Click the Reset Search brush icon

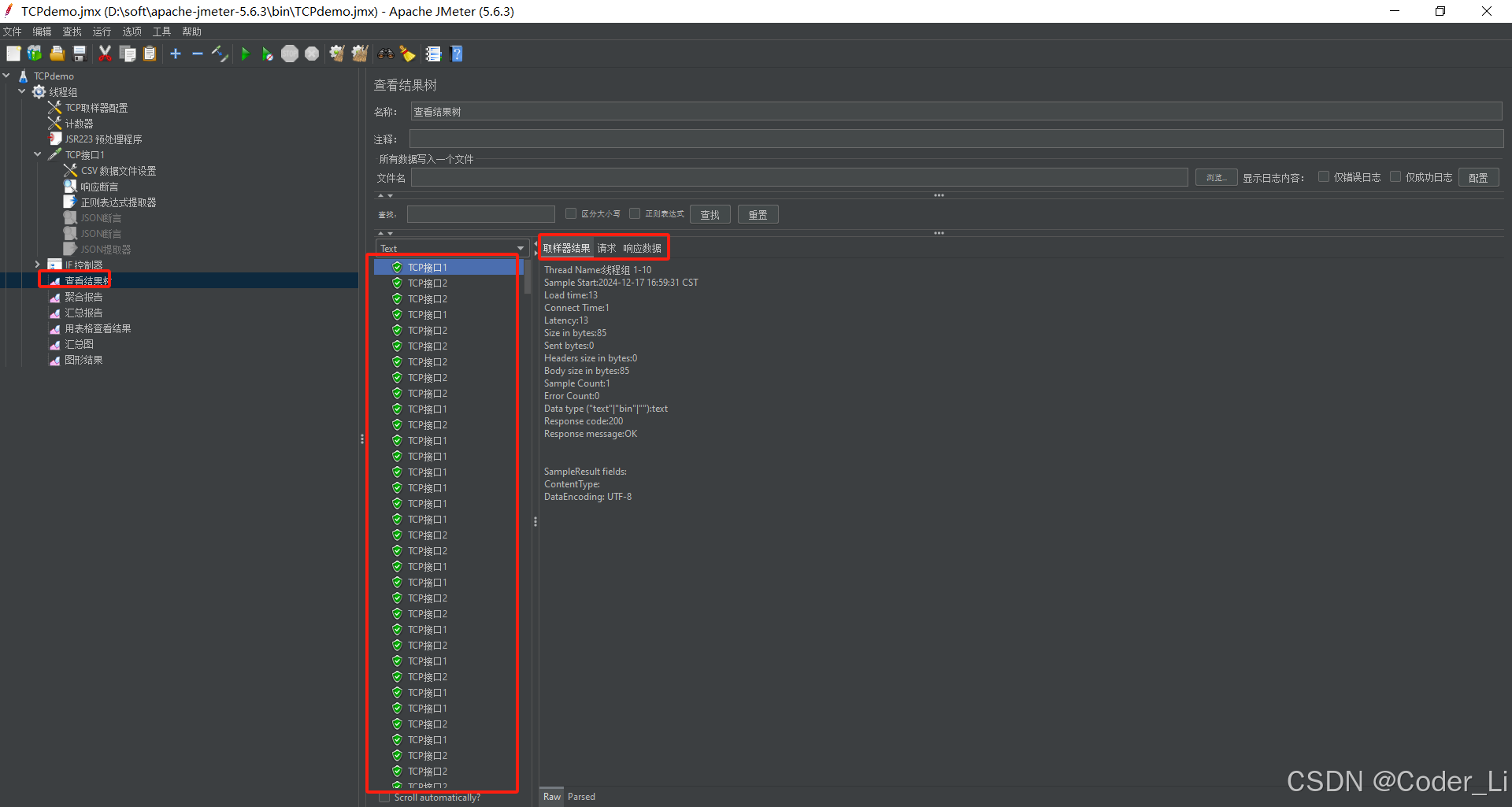(x=408, y=54)
